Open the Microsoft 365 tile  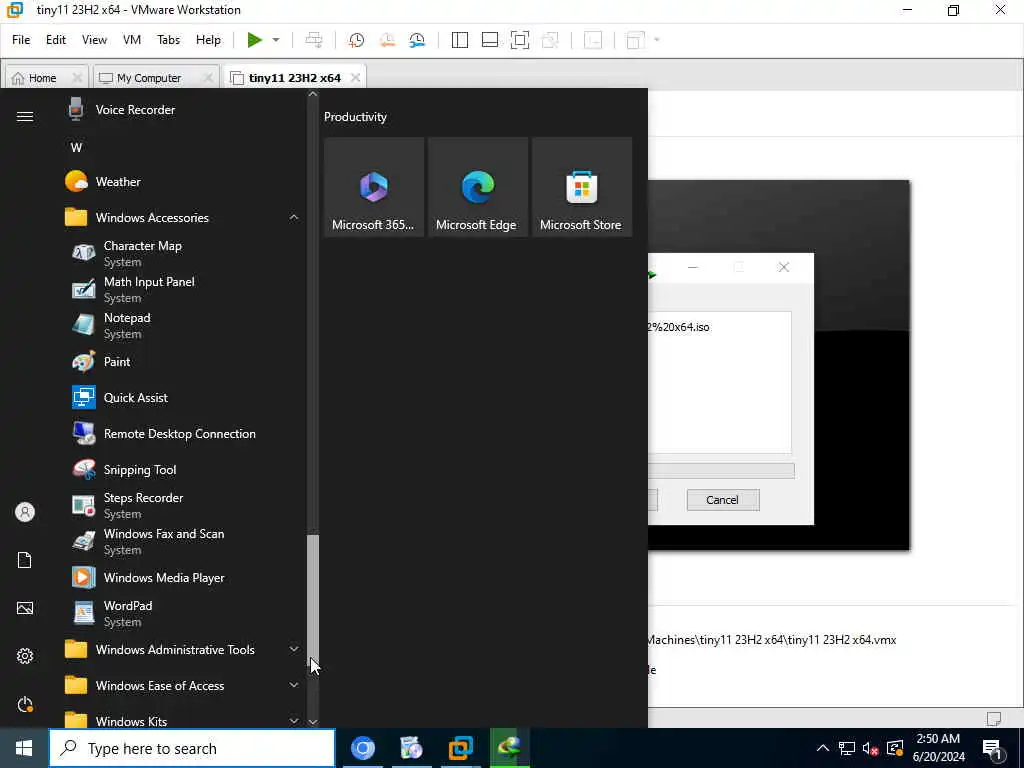tap(374, 186)
